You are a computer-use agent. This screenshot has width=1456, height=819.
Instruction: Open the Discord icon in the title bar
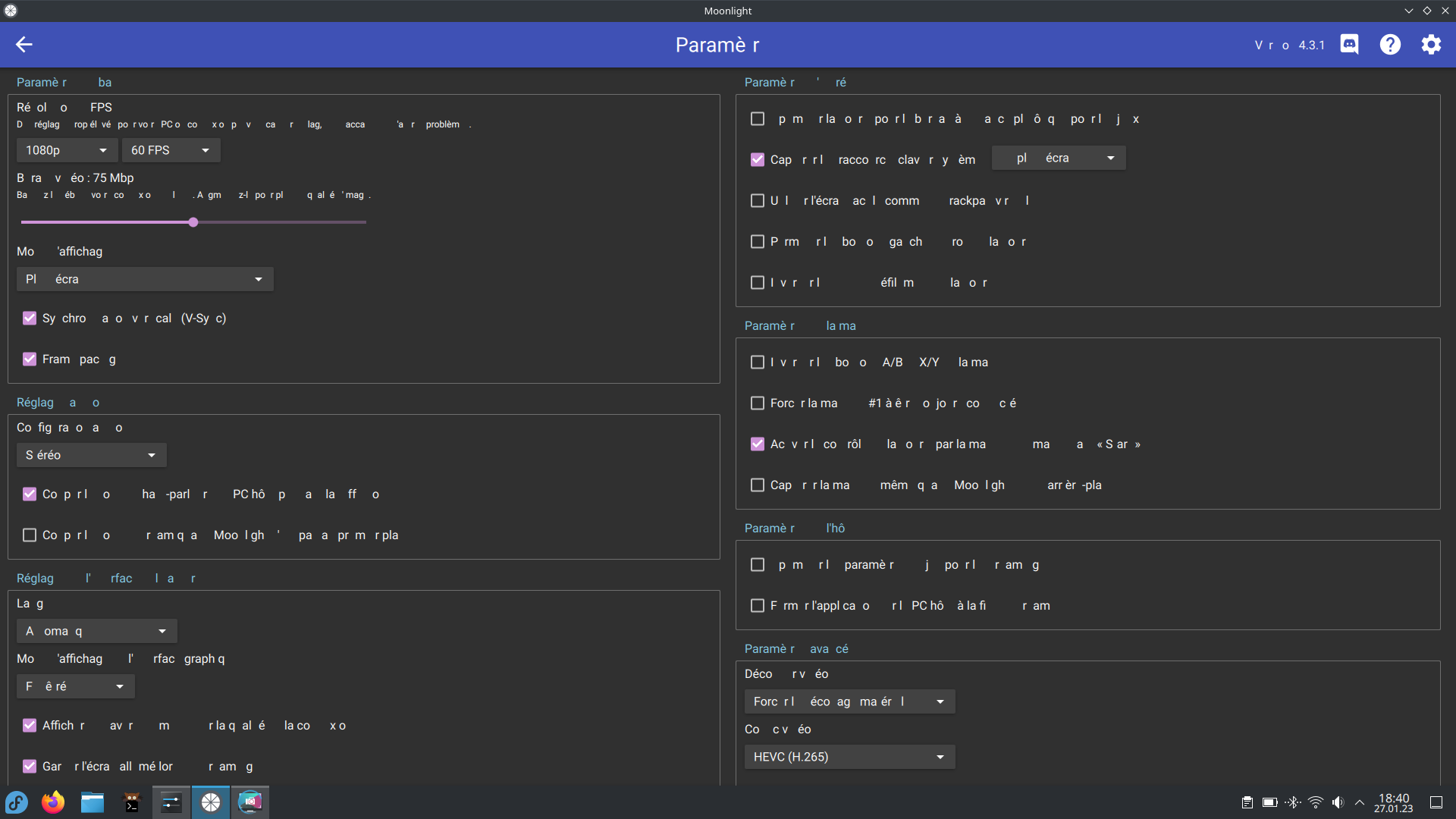[x=1349, y=45]
